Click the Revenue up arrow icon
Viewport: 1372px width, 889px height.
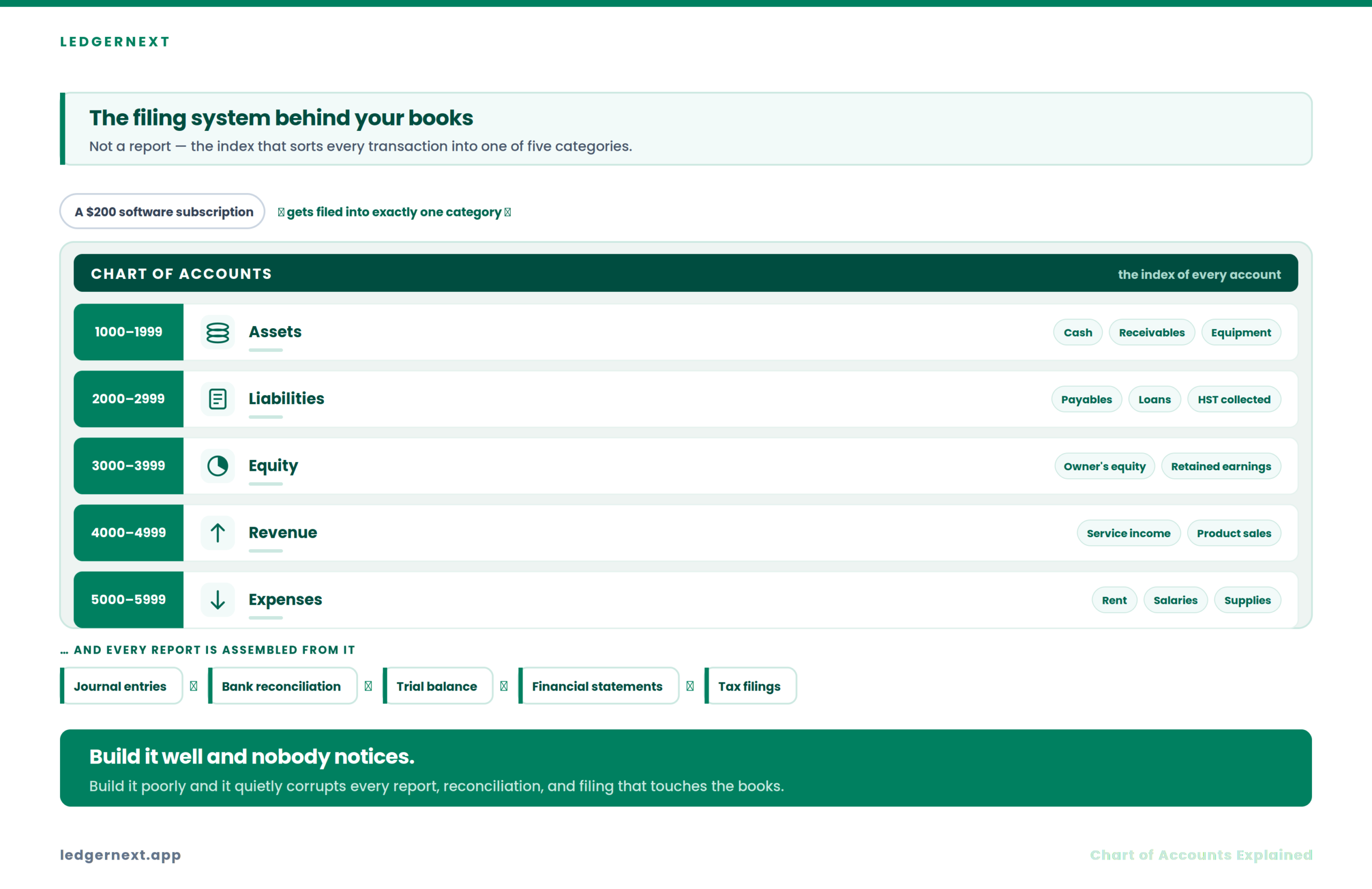coord(218,533)
